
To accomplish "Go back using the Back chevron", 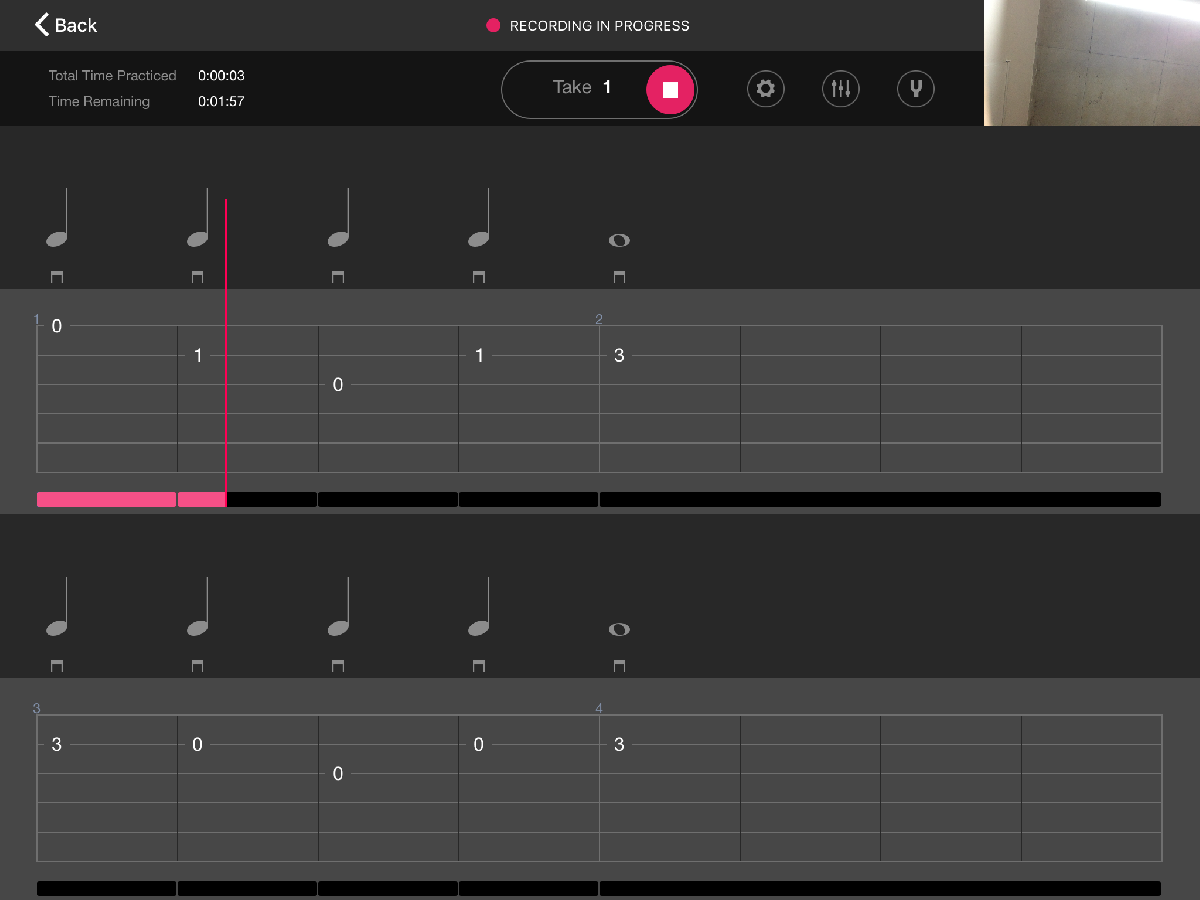I will (66, 25).
